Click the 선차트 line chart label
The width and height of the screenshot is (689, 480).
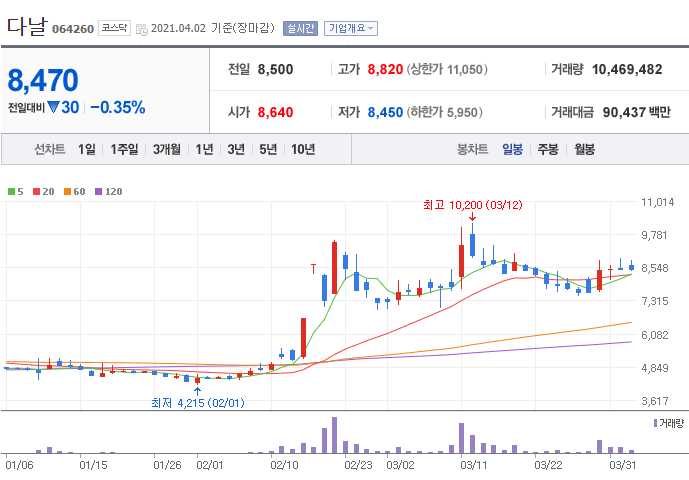pos(50,149)
